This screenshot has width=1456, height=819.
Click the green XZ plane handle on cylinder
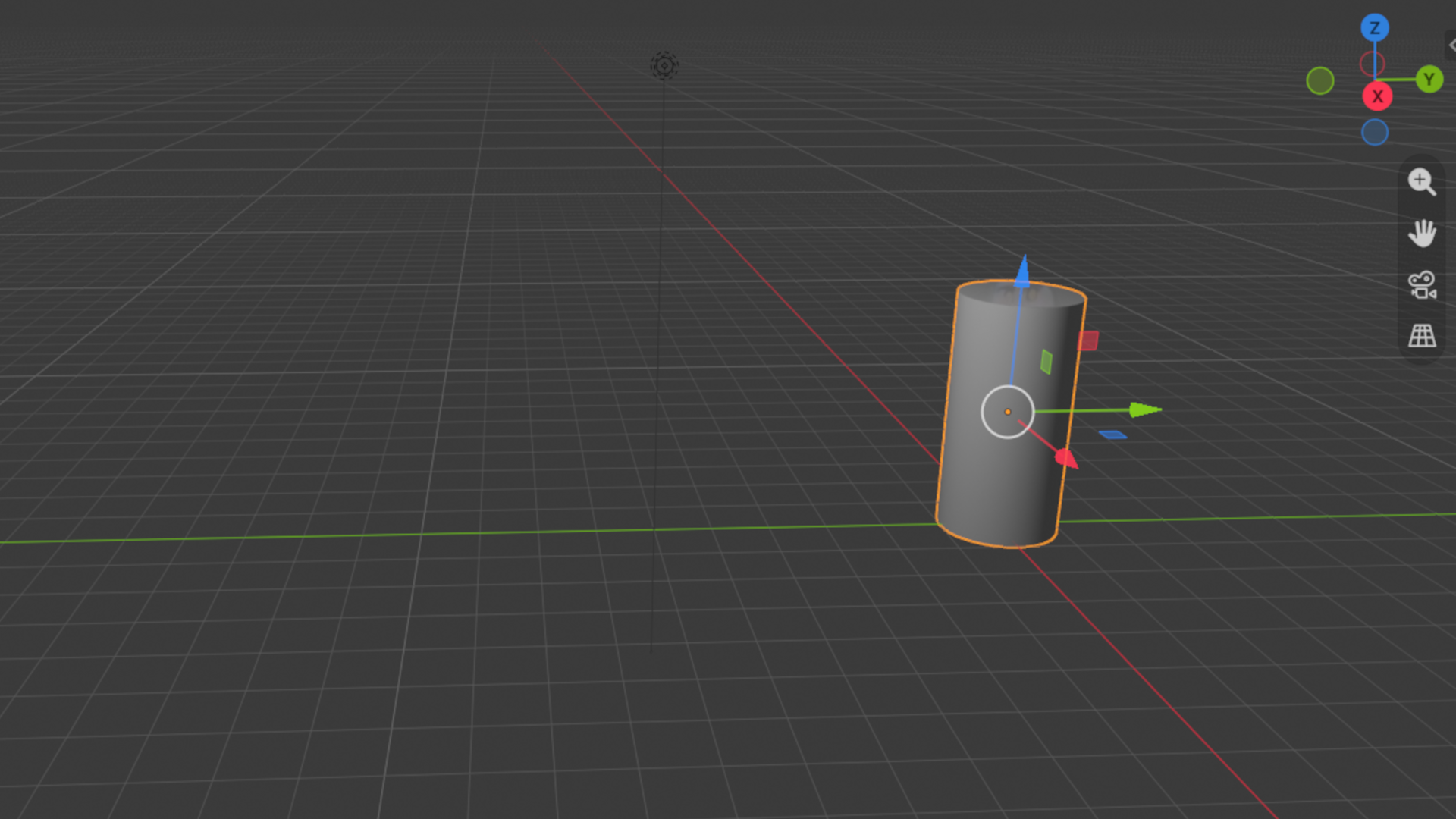click(1046, 362)
